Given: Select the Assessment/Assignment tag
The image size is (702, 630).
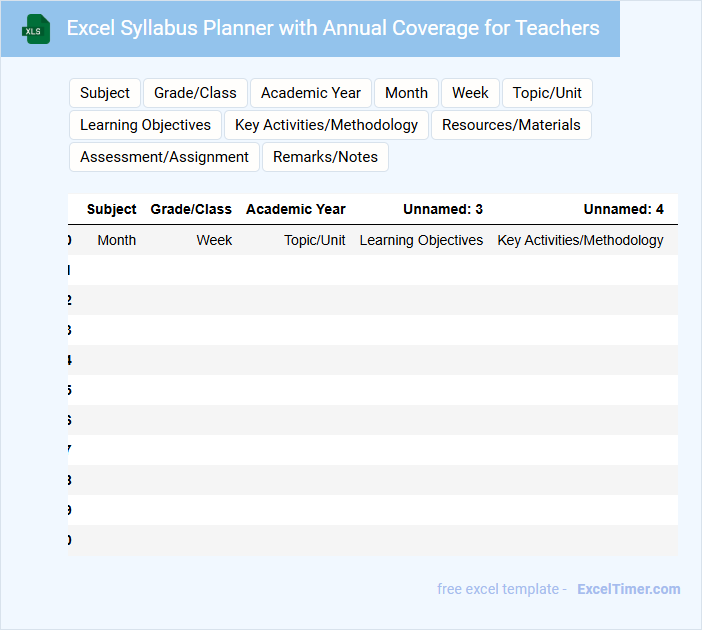Looking at the screenshot, I should [x=164, y=157].
